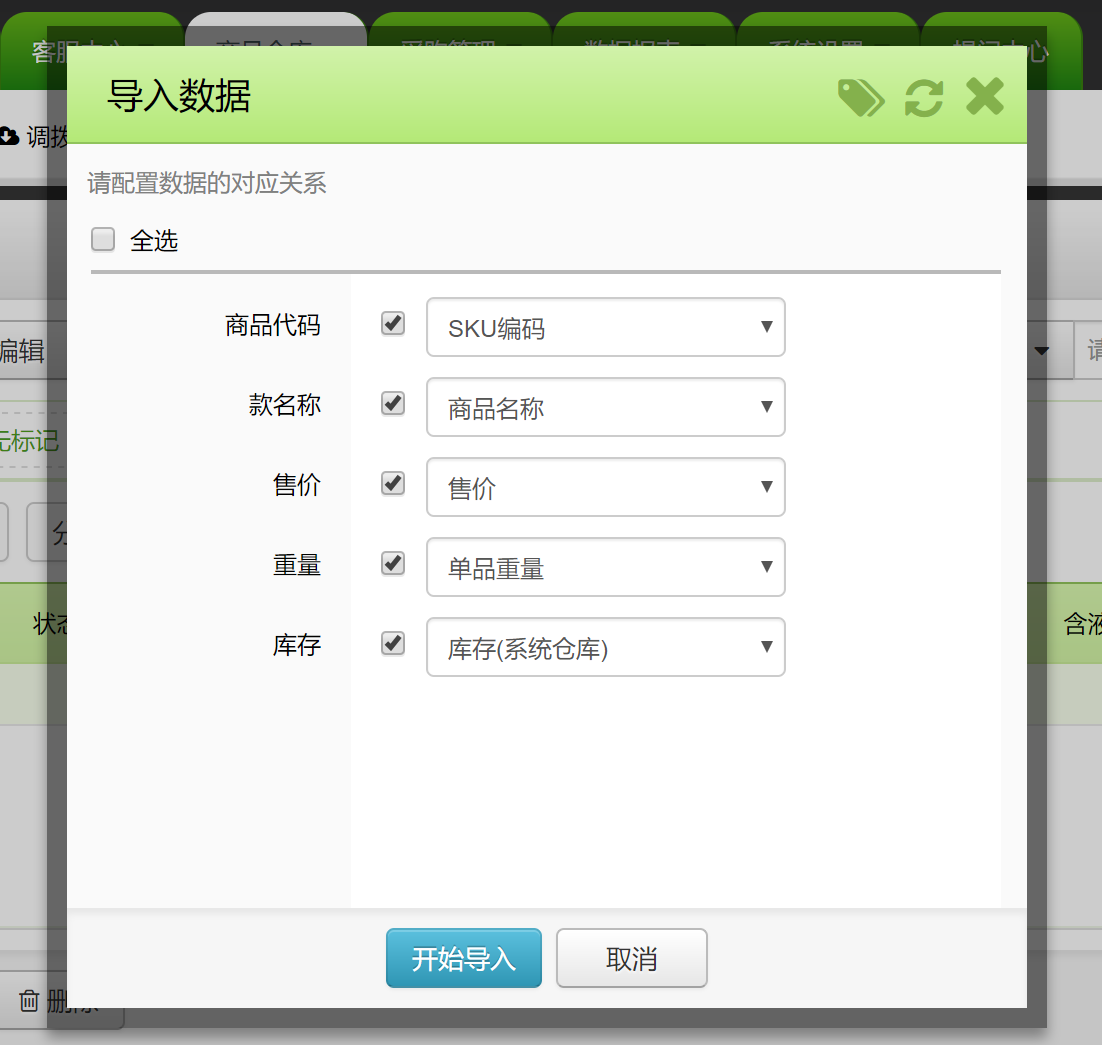
Task: Open the 商品名称 dropdown
Action: pos(606,408)
